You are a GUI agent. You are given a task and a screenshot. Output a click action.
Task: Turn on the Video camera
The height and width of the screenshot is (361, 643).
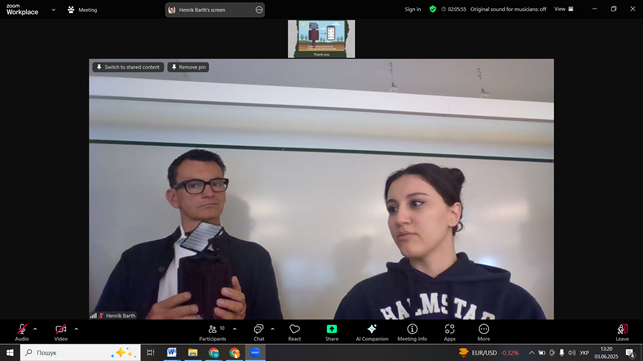click(x=61, y=329)
